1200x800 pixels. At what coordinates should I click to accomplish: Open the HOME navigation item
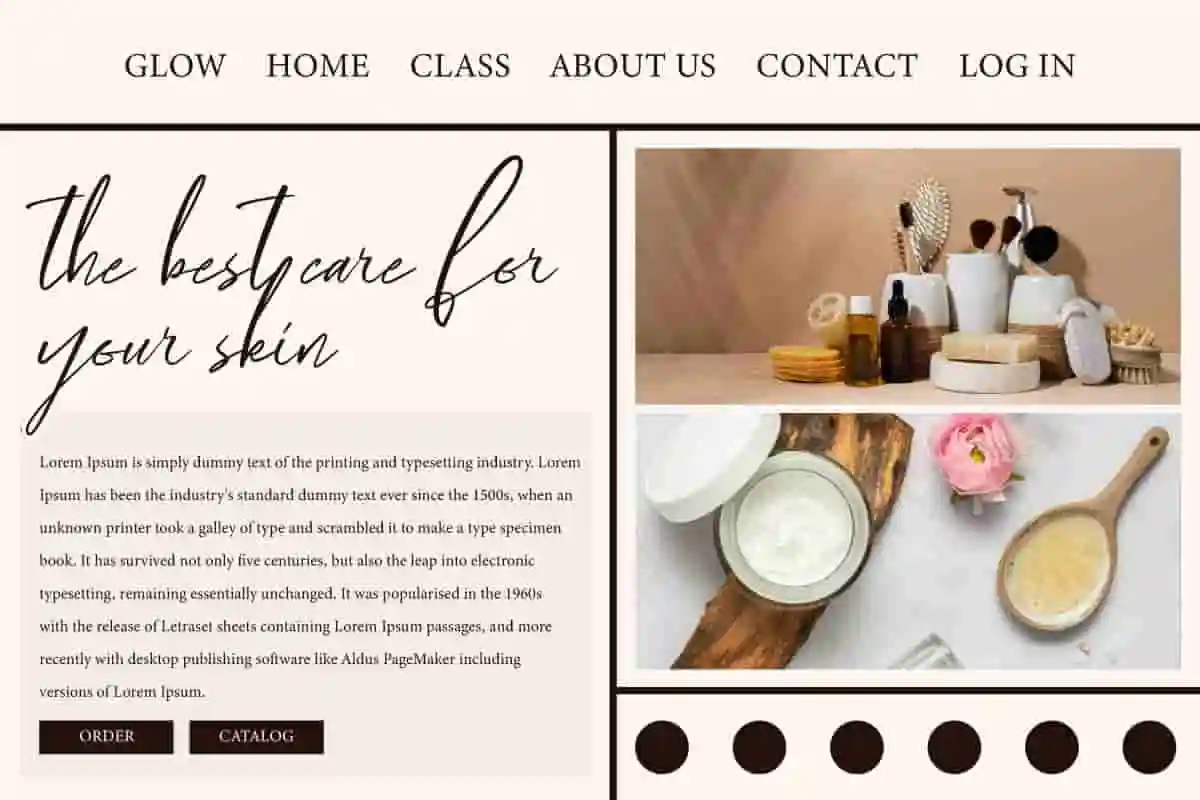click(318, 66)
